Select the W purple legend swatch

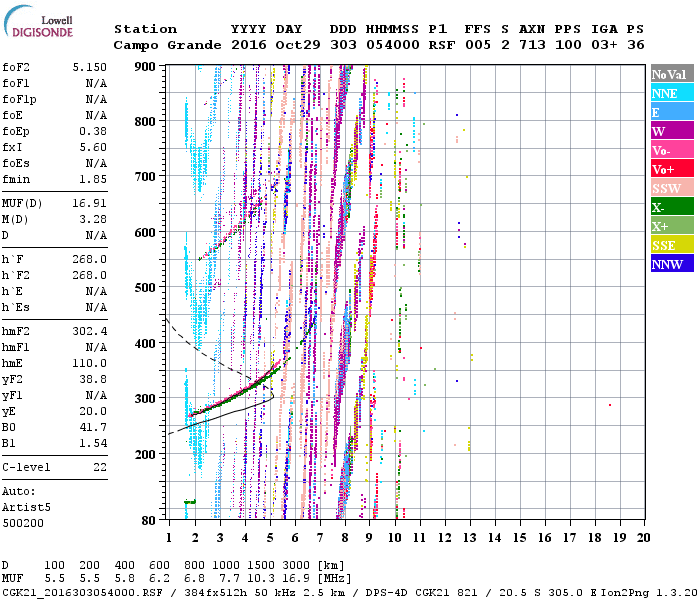point(672,130)
